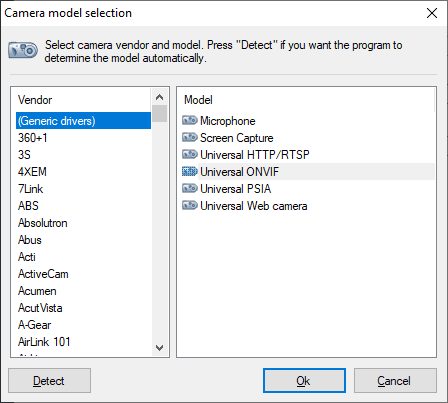Click the icon beside Universal HTTP/RTSP
448x403 pixels.
[x=190, y=154]
